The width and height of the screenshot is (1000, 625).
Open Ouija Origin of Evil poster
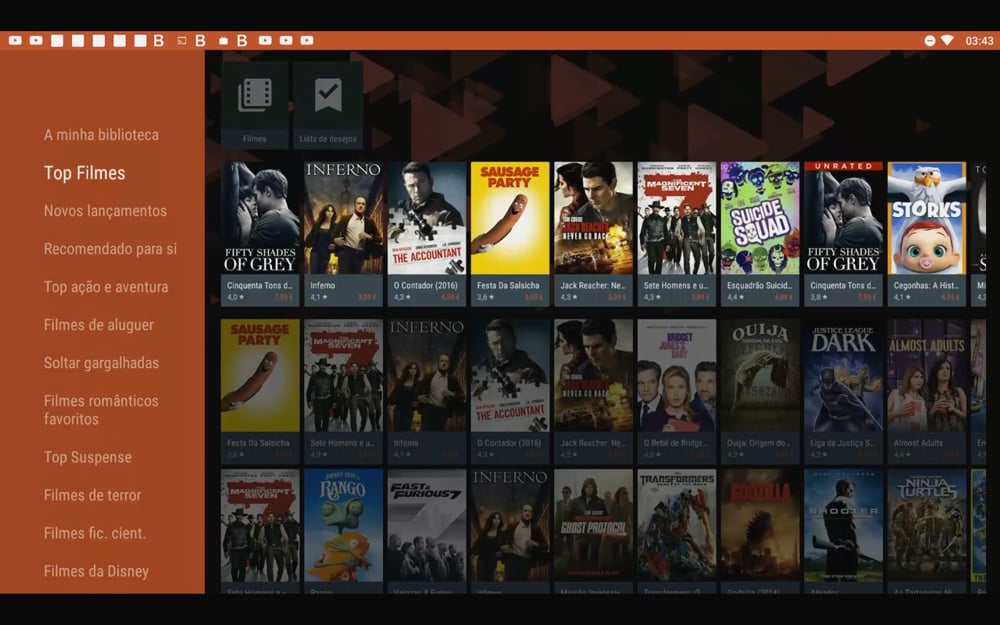pos(760,376)
